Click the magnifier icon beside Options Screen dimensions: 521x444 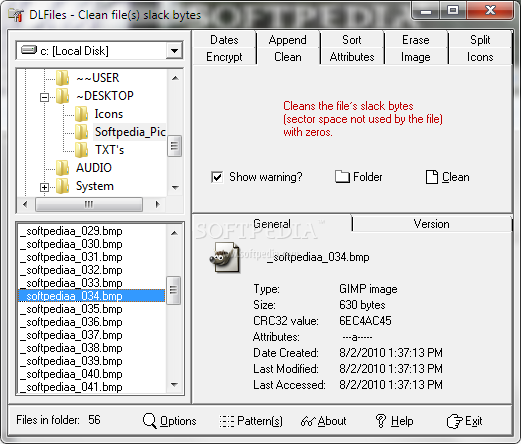pyautogui.click(x=150, y=421)
